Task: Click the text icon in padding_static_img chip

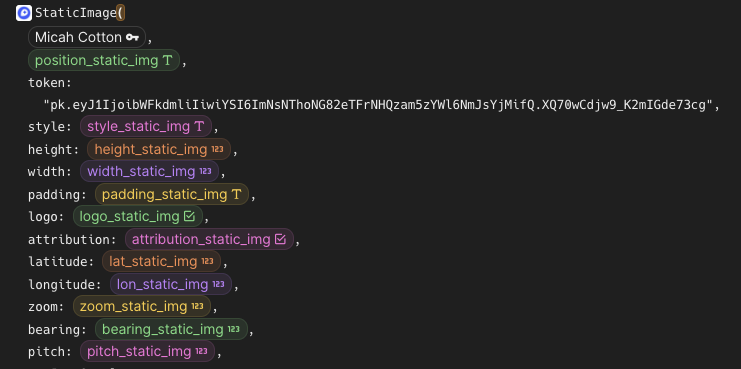Action: tap(237, 194)
